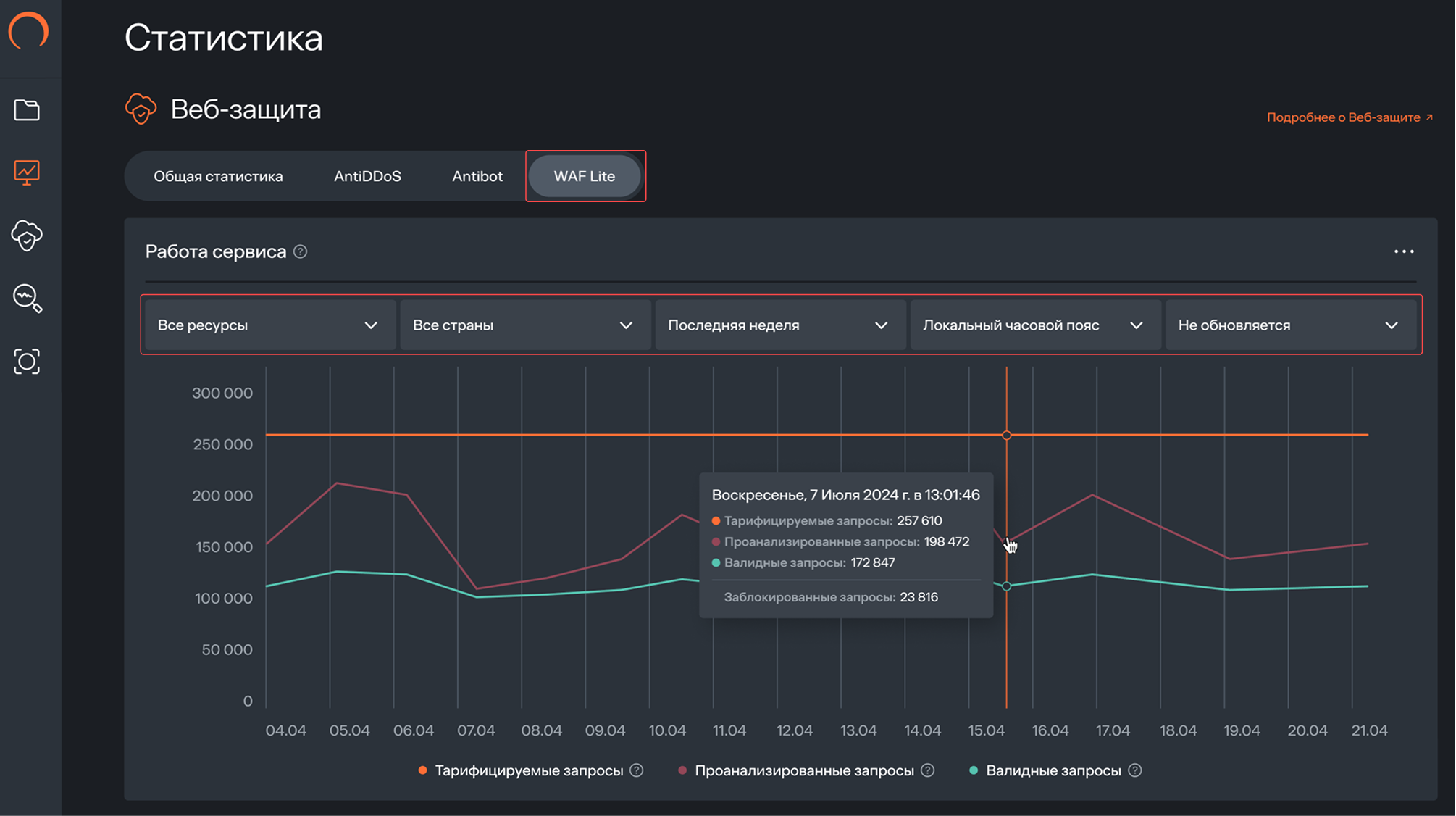The width and height of the screenshot is (1456, 816).
Task: Toggle the Тарифицируемые запросы series in the legend
Action: point(530,770)
